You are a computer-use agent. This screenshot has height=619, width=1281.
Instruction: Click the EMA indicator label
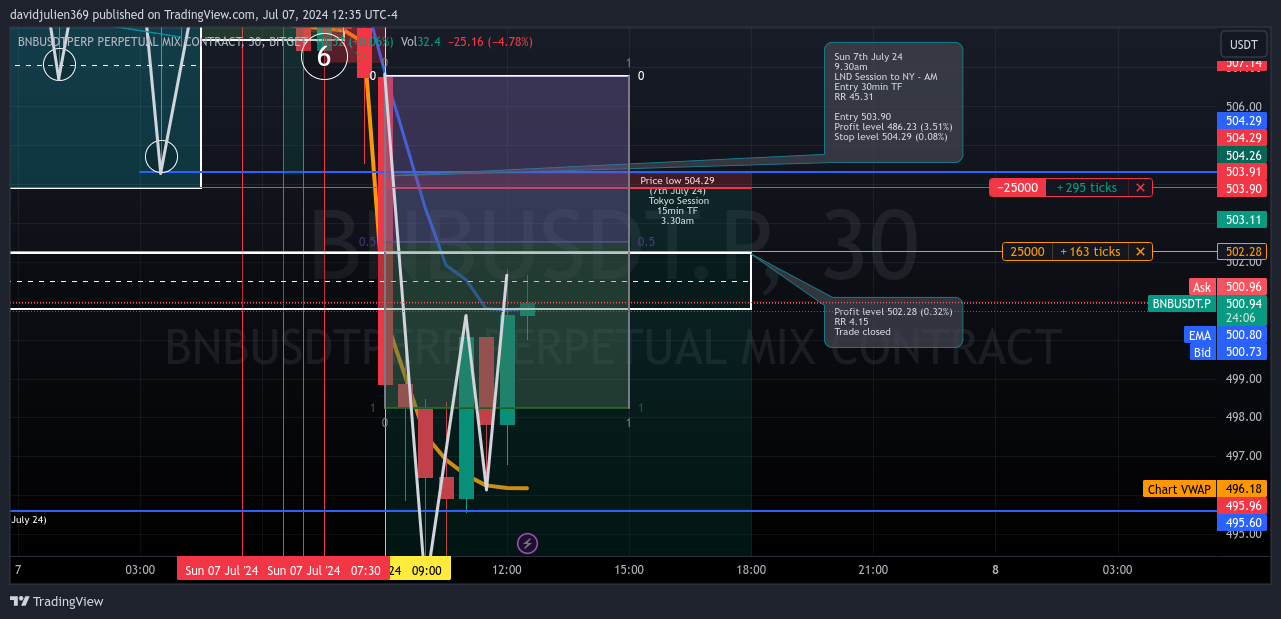(x=1199, y=335)
